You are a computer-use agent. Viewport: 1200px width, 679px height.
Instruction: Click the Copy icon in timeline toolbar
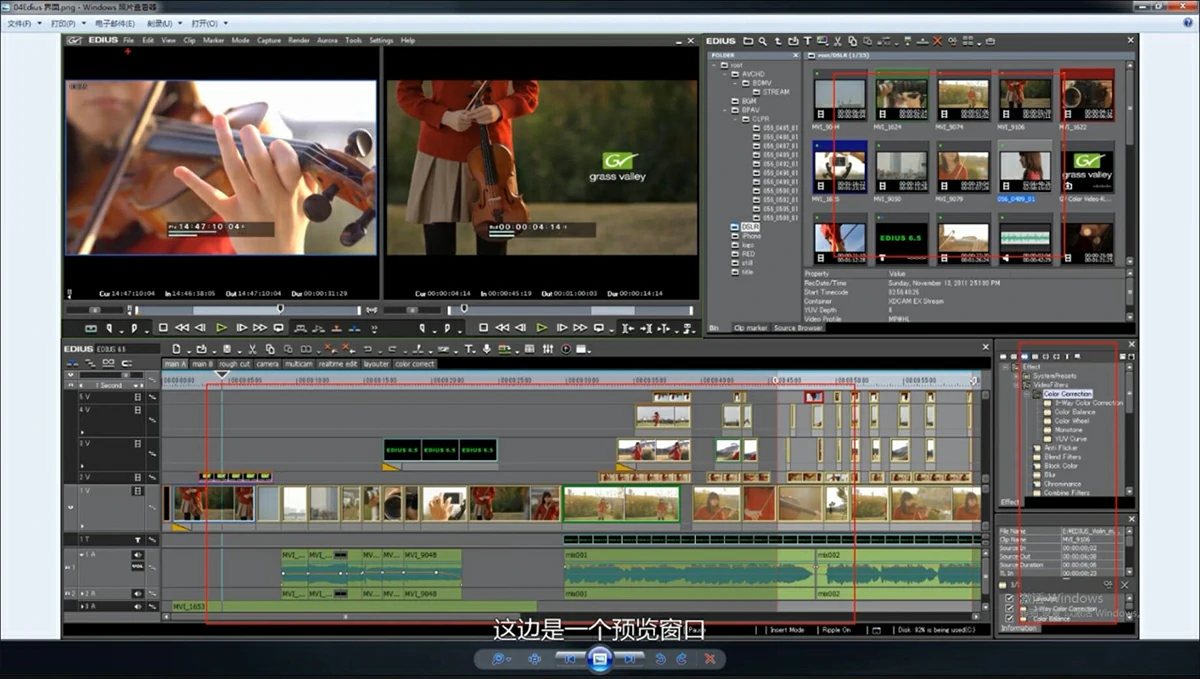click(x=270, y=349)
